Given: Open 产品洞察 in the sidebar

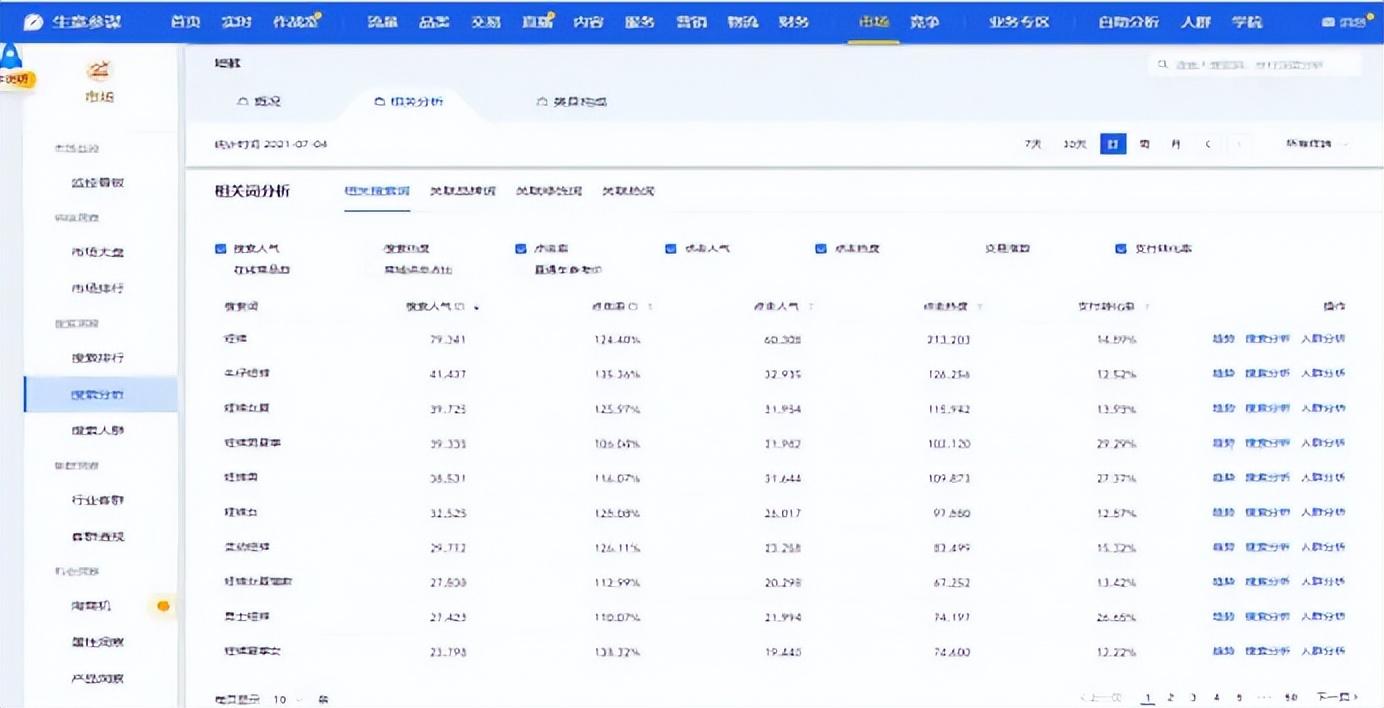Looking at the screenshot, I should pos(98,679).
